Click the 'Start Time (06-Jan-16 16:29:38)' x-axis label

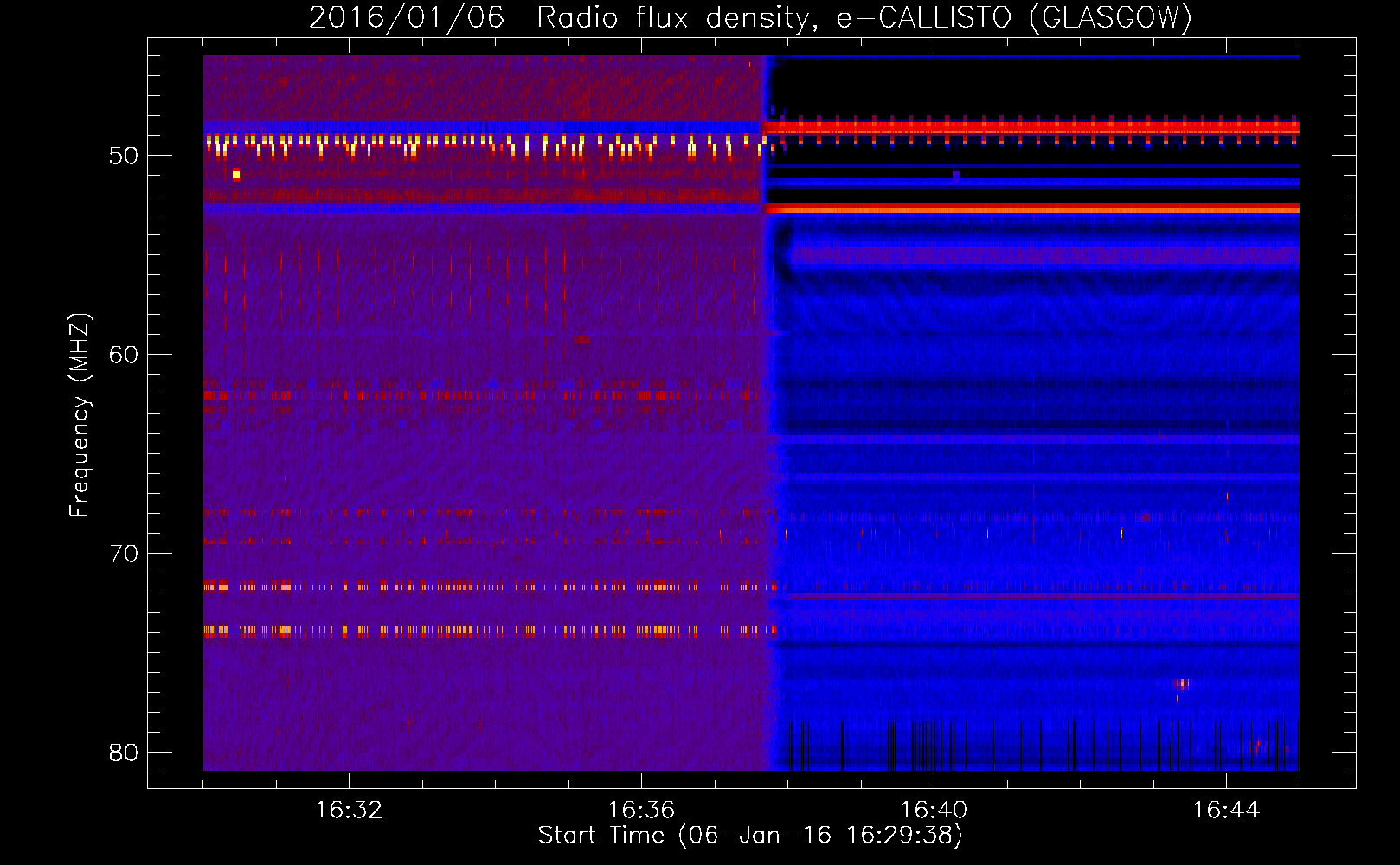[x=750, y=836]
